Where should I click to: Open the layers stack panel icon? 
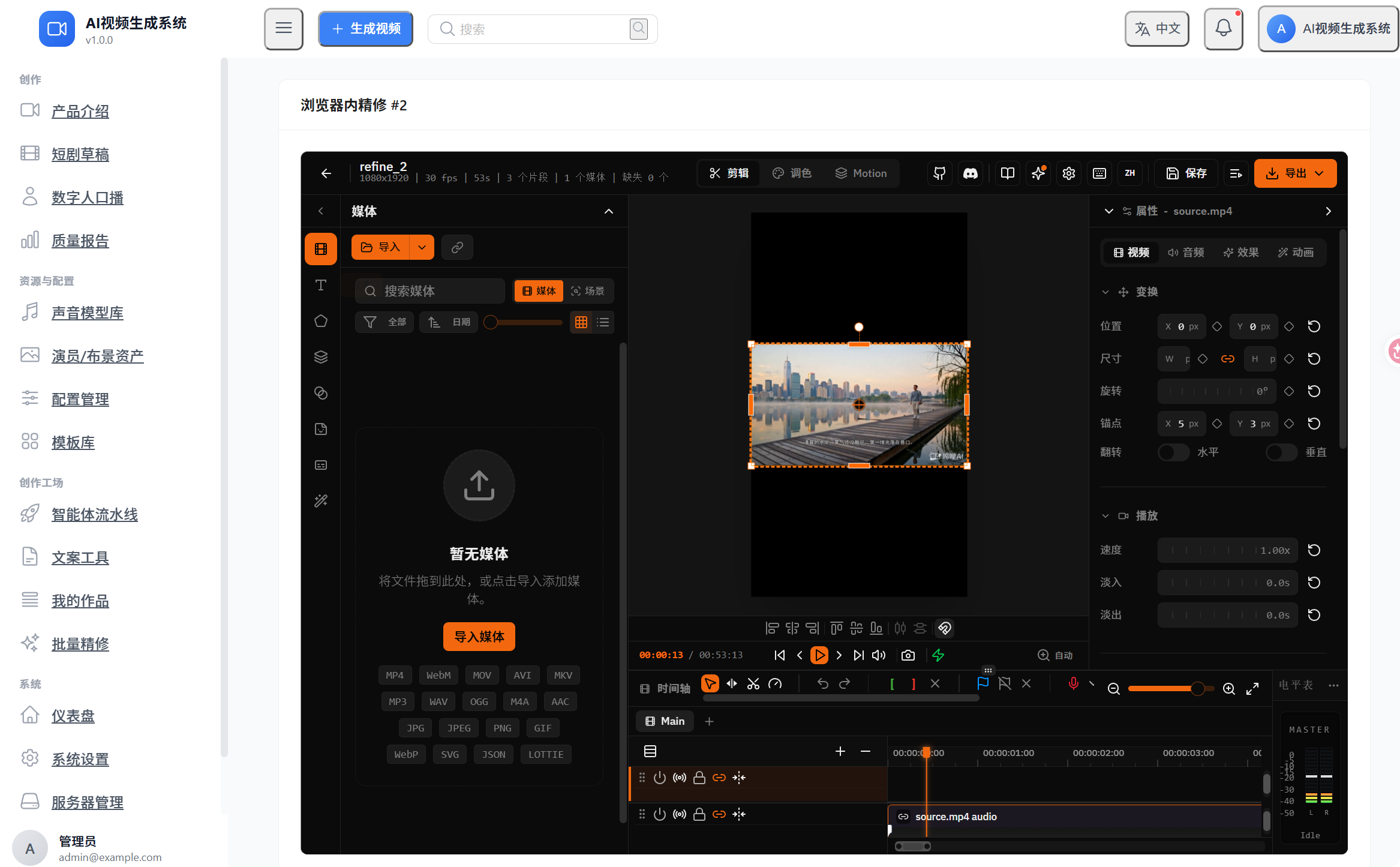321,357
